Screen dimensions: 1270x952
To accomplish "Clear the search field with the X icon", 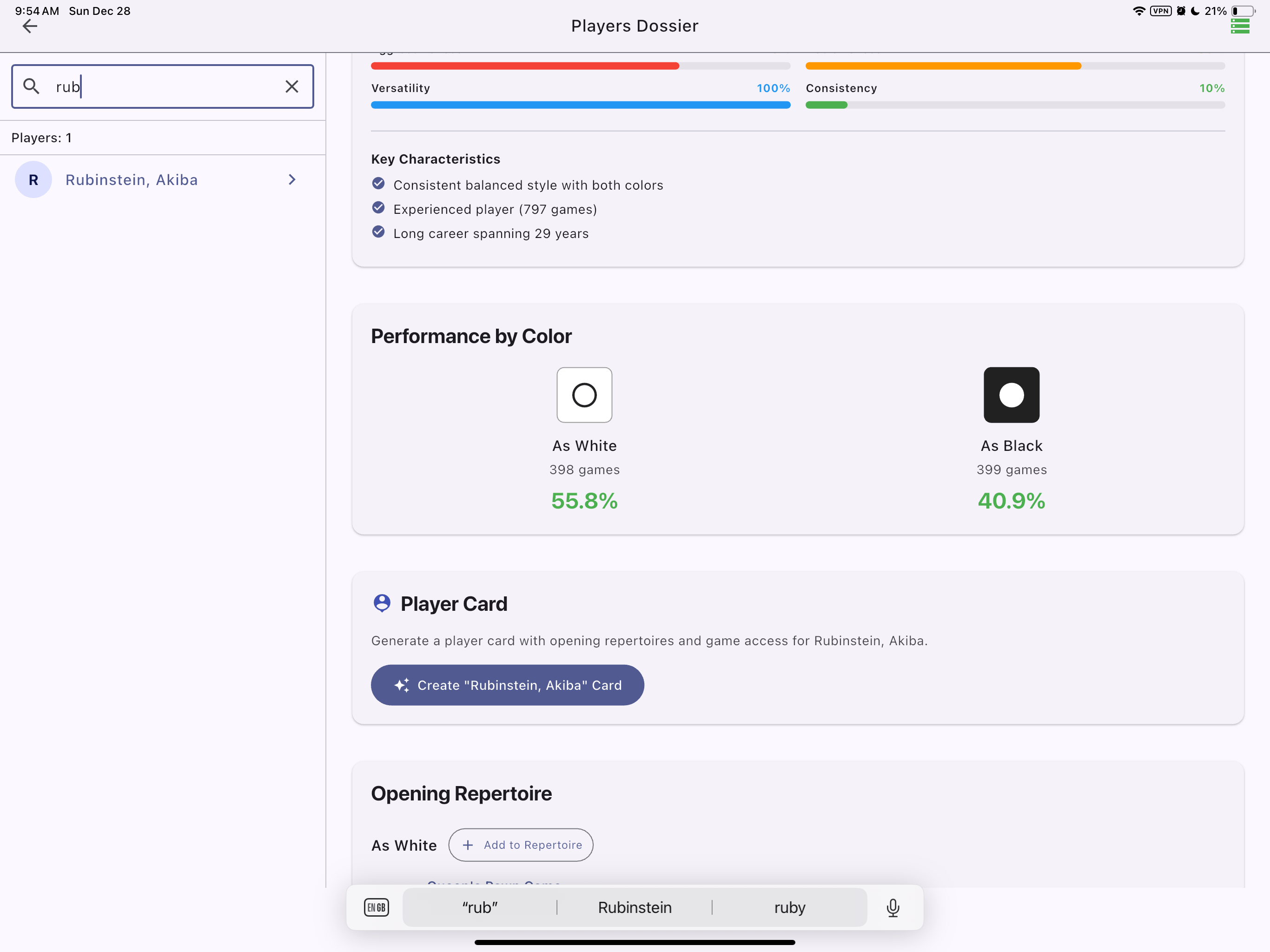I will tap(291, 86).
